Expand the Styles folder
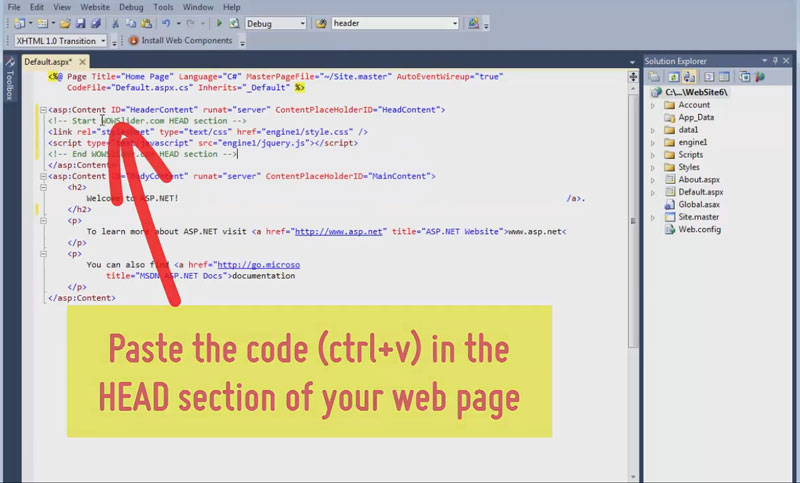Image resolution: width=800 pixels, height=483 pixels. (653, 168)
